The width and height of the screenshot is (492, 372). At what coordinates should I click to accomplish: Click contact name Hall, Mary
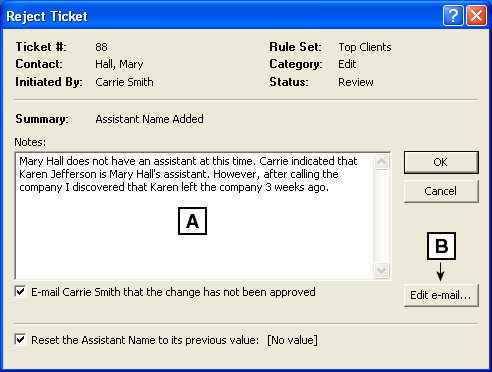pyautogui.click(x=119, y=64)
